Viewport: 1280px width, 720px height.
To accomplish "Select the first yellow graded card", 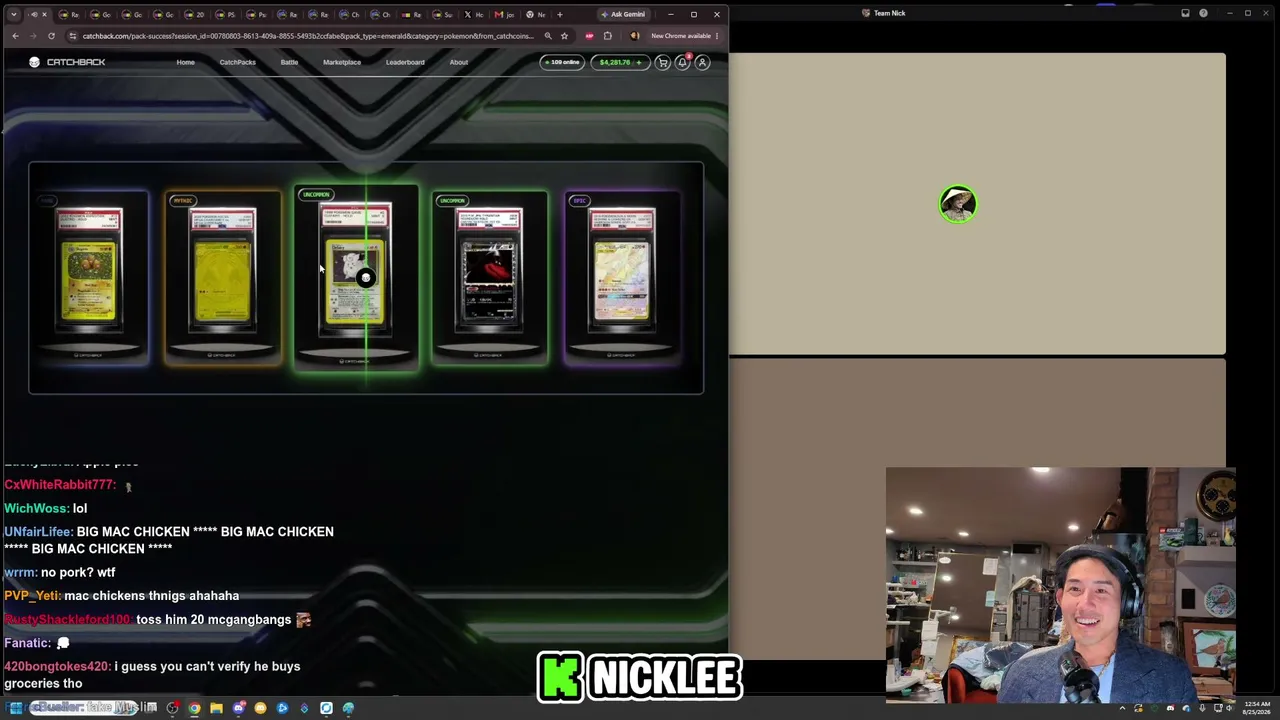I will click(x=90, y=278).
